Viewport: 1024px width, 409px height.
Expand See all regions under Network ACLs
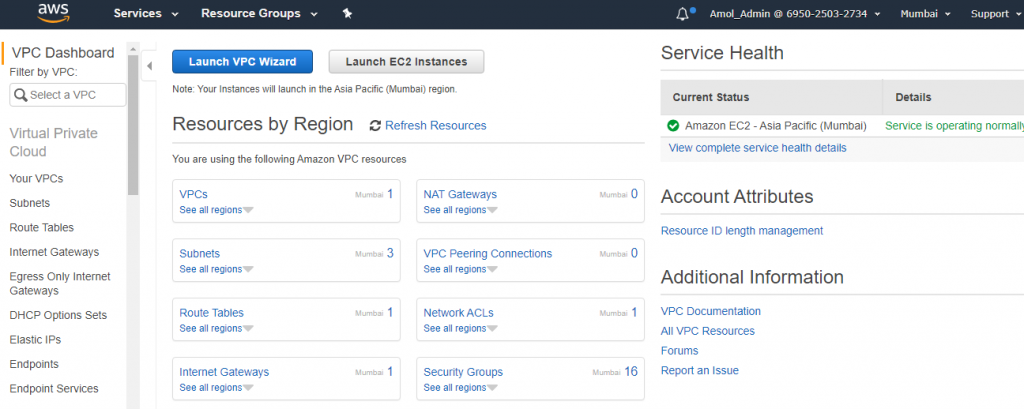(x=460, y=328)
